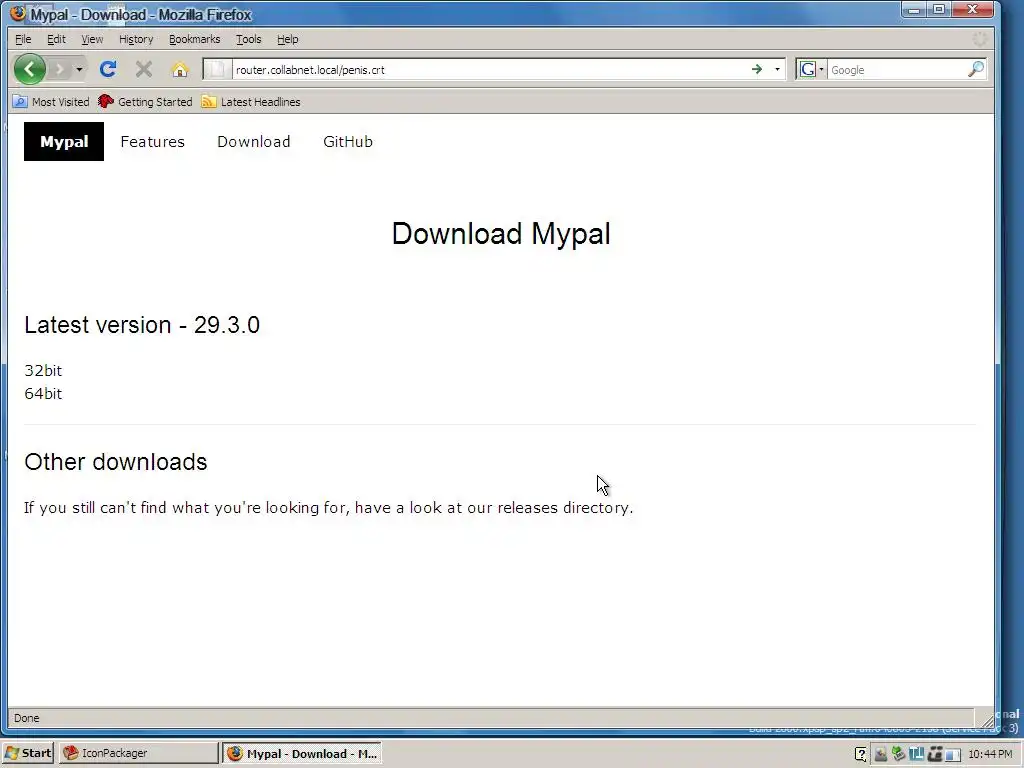Click the 10:44 PM system clock
This screenshot has width=1024, height=768.
990,754
